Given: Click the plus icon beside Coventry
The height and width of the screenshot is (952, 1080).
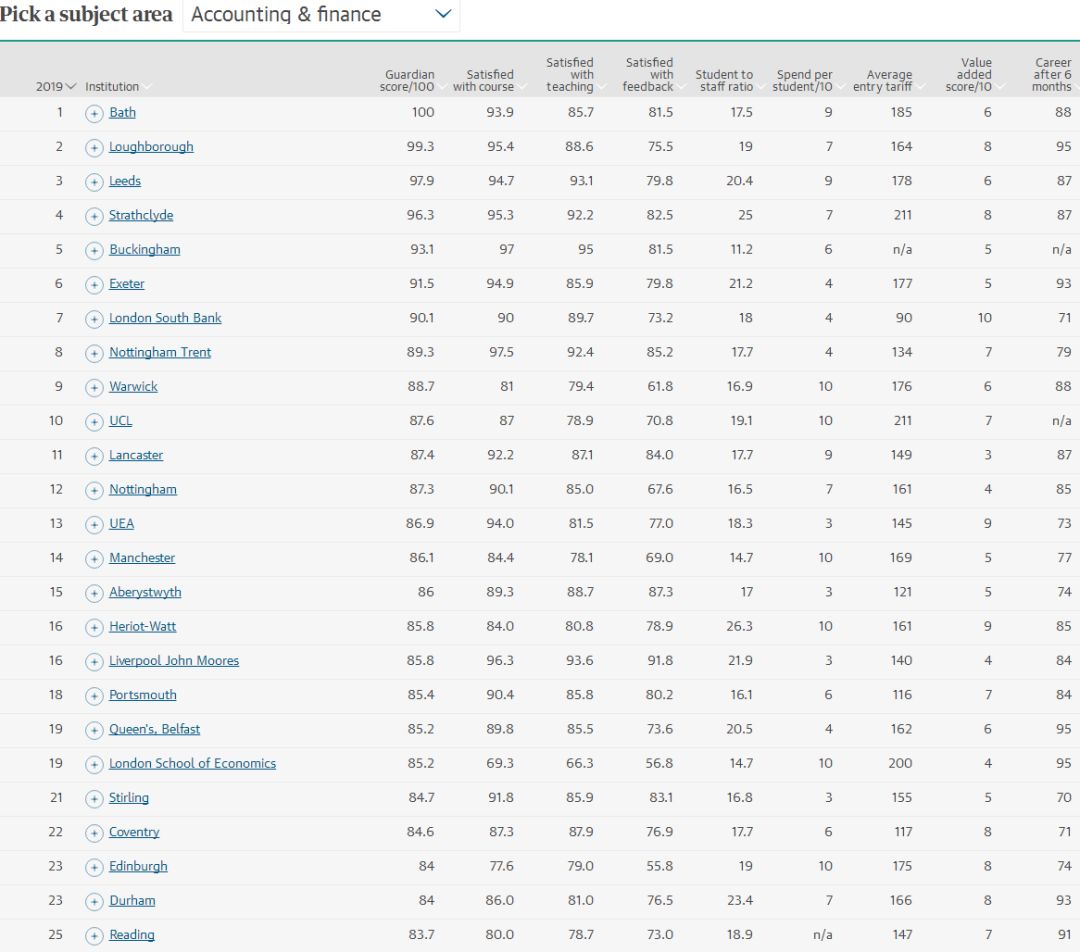Looking at the screenshot, I should 94,833.
